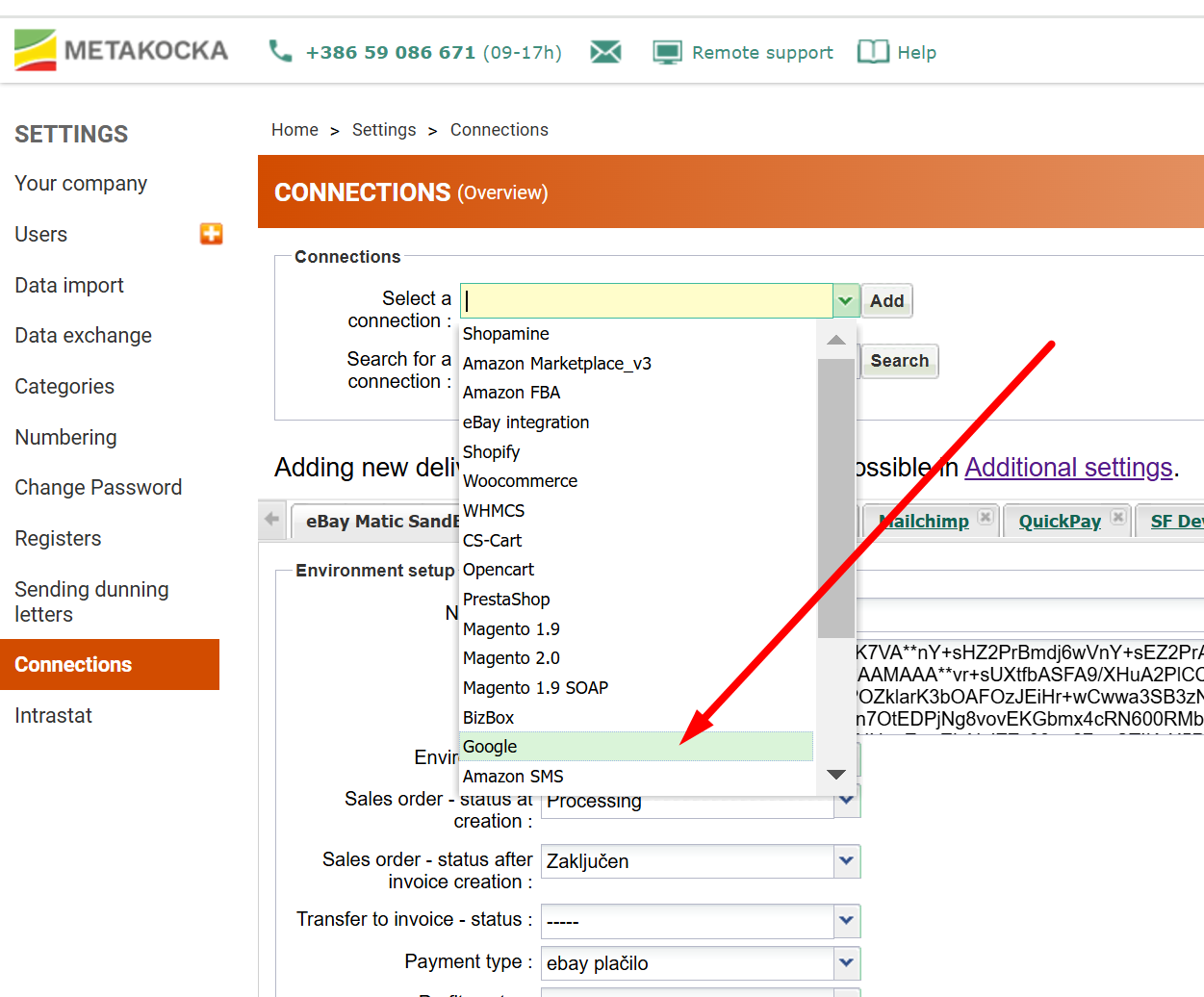Click Remote support link
The image size is (1204, 997).
762,53
